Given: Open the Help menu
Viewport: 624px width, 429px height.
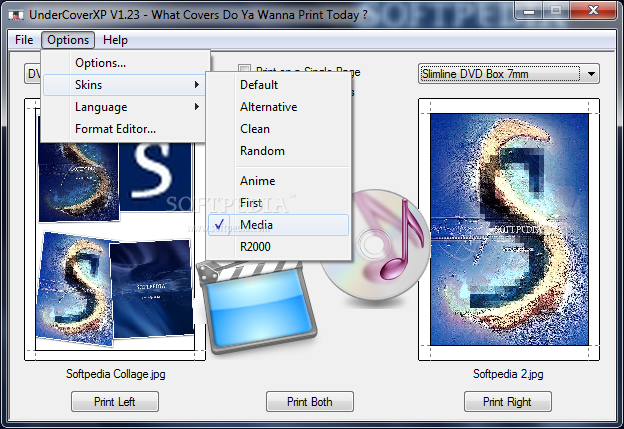Looking at the screenshot, I should (x=115, y=40).
